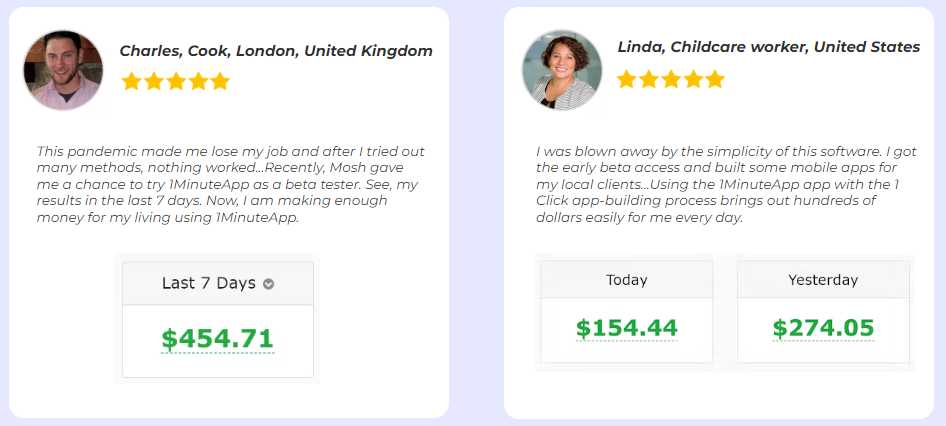Image resolution: width=946 pixels, height=426 pixels.
Task: Click the $274.05 earnings amount
Action: (823, 328)
